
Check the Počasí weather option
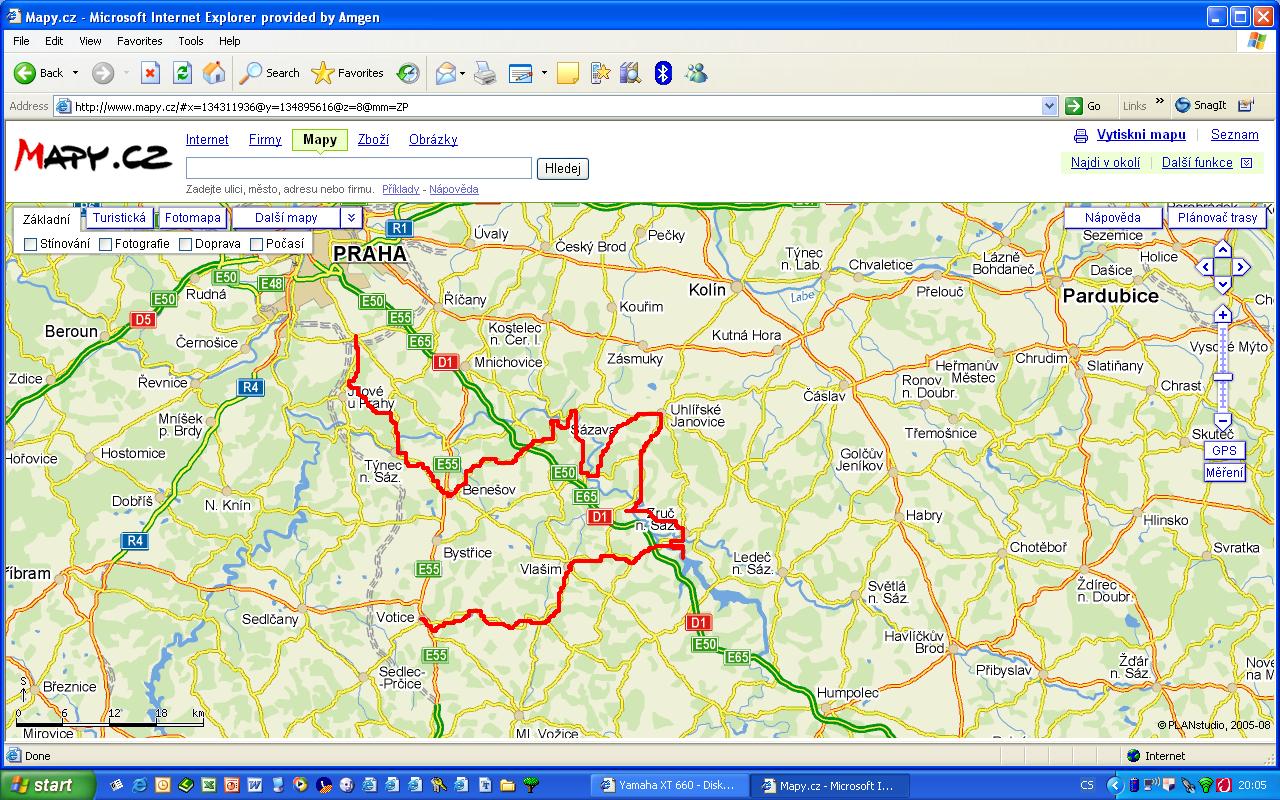point(257,244)
